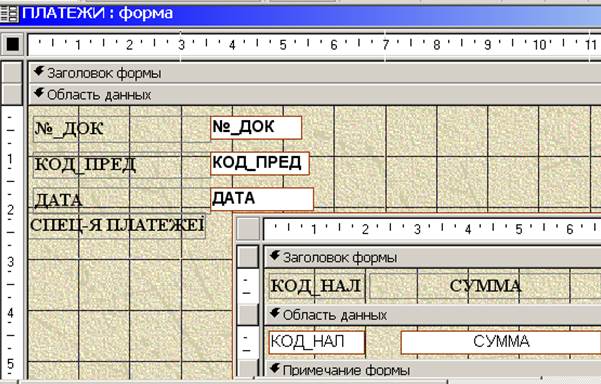Click the ДАТА text box field
Viewport: 601px width, 384px height.
pyautogui.click(x=262, y=199)
